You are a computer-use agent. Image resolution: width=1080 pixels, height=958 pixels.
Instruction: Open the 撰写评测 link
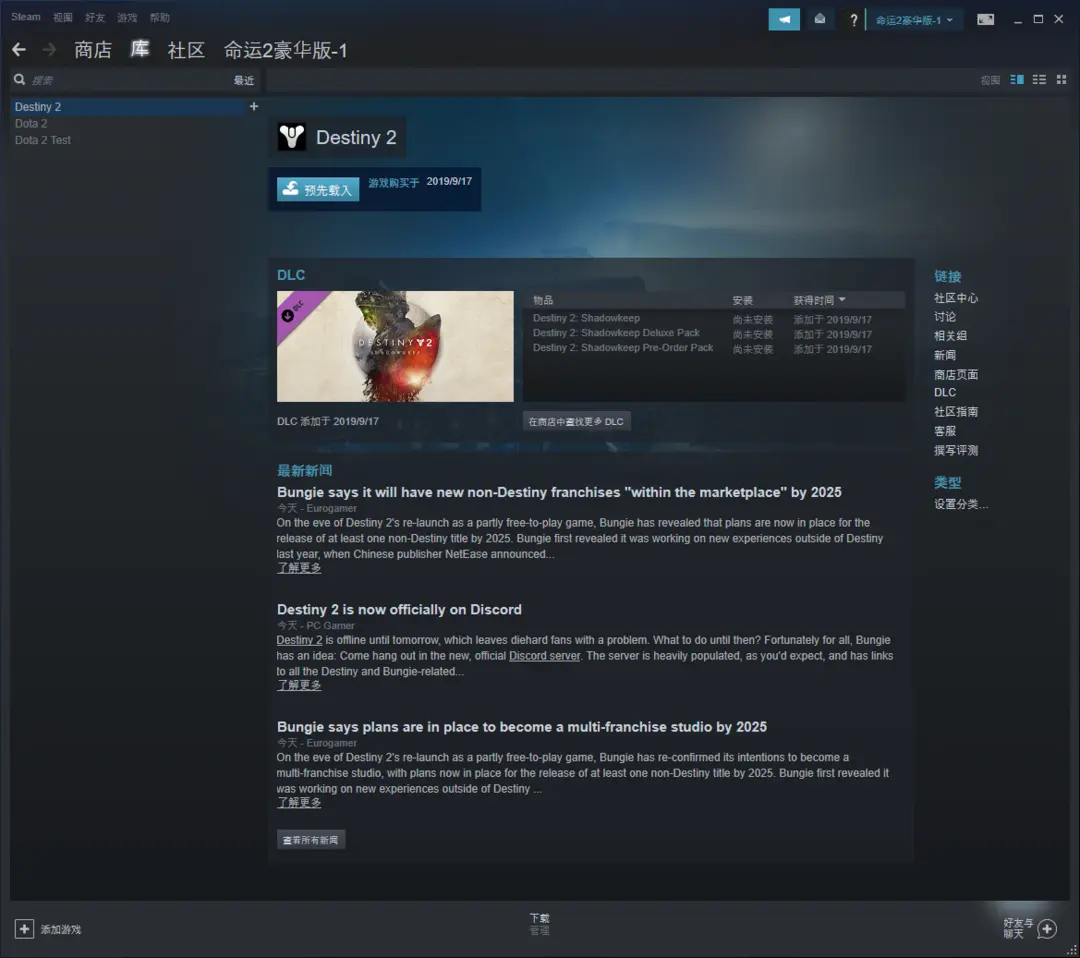(955, 450)
